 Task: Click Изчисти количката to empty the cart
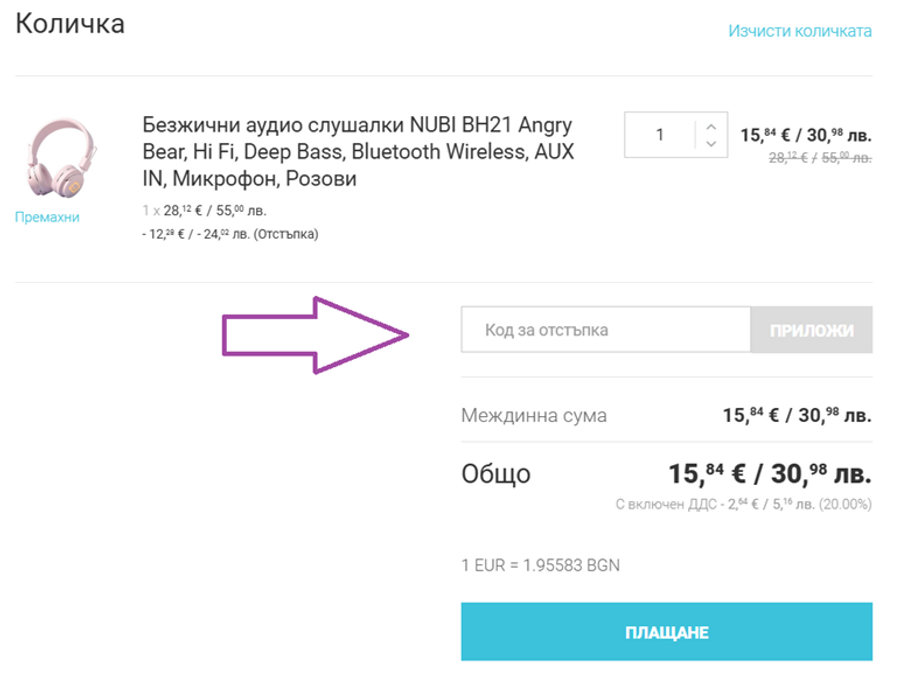click(799, 31)
